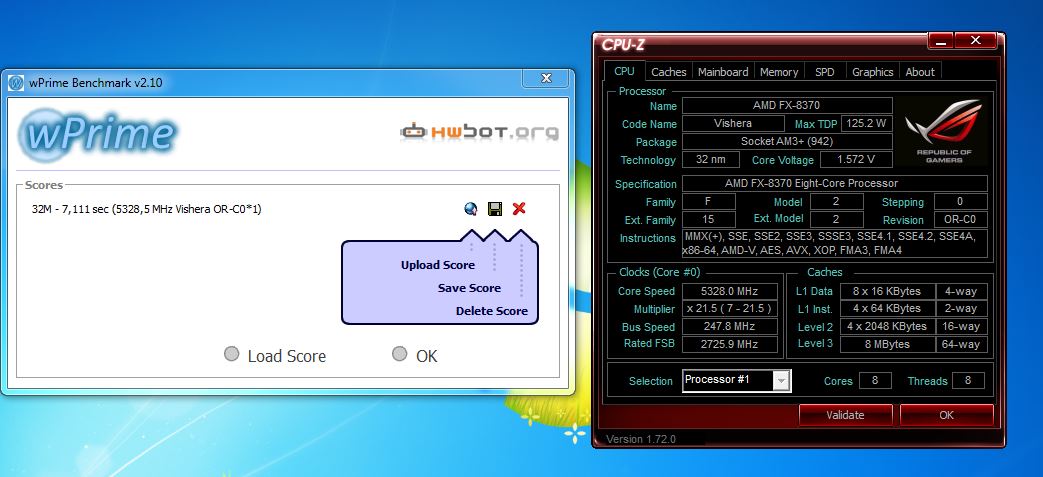1043x477 pixels.
Task: Switch to the Caches tab
Action: (x=669, y=72)
